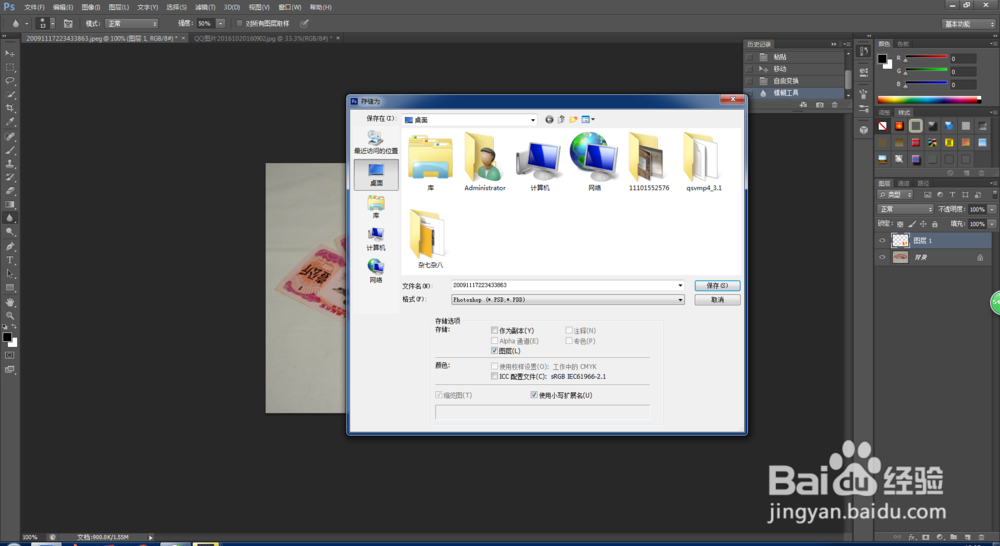This screenshot has width=1000, height=546.
Task: Select the Hand tool in the toolbox
Action: [x=10, y=302]
